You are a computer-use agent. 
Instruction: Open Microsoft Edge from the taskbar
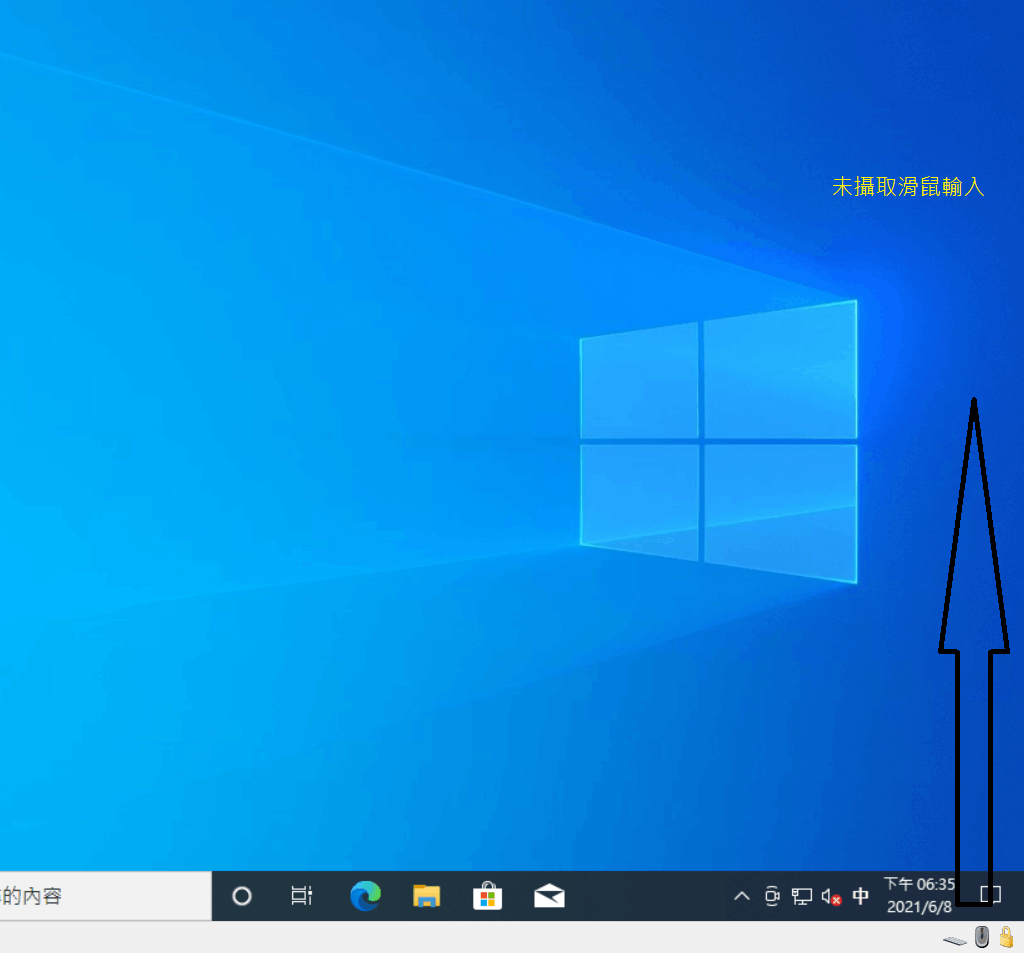[x=364, y=896]
